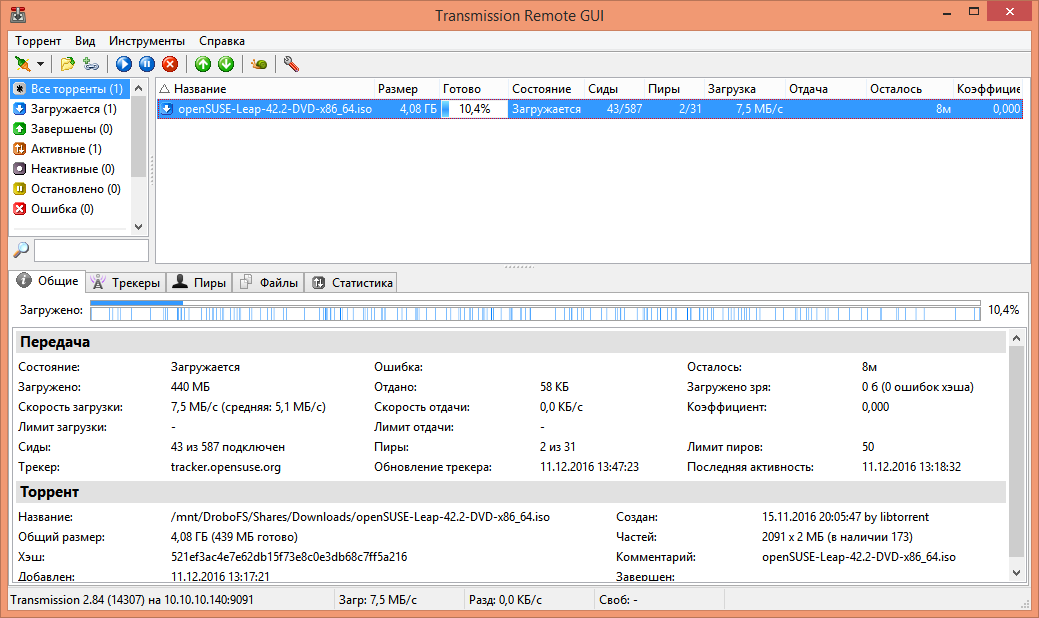
Task: Open the Вид menu
Action: click(85, 41)
